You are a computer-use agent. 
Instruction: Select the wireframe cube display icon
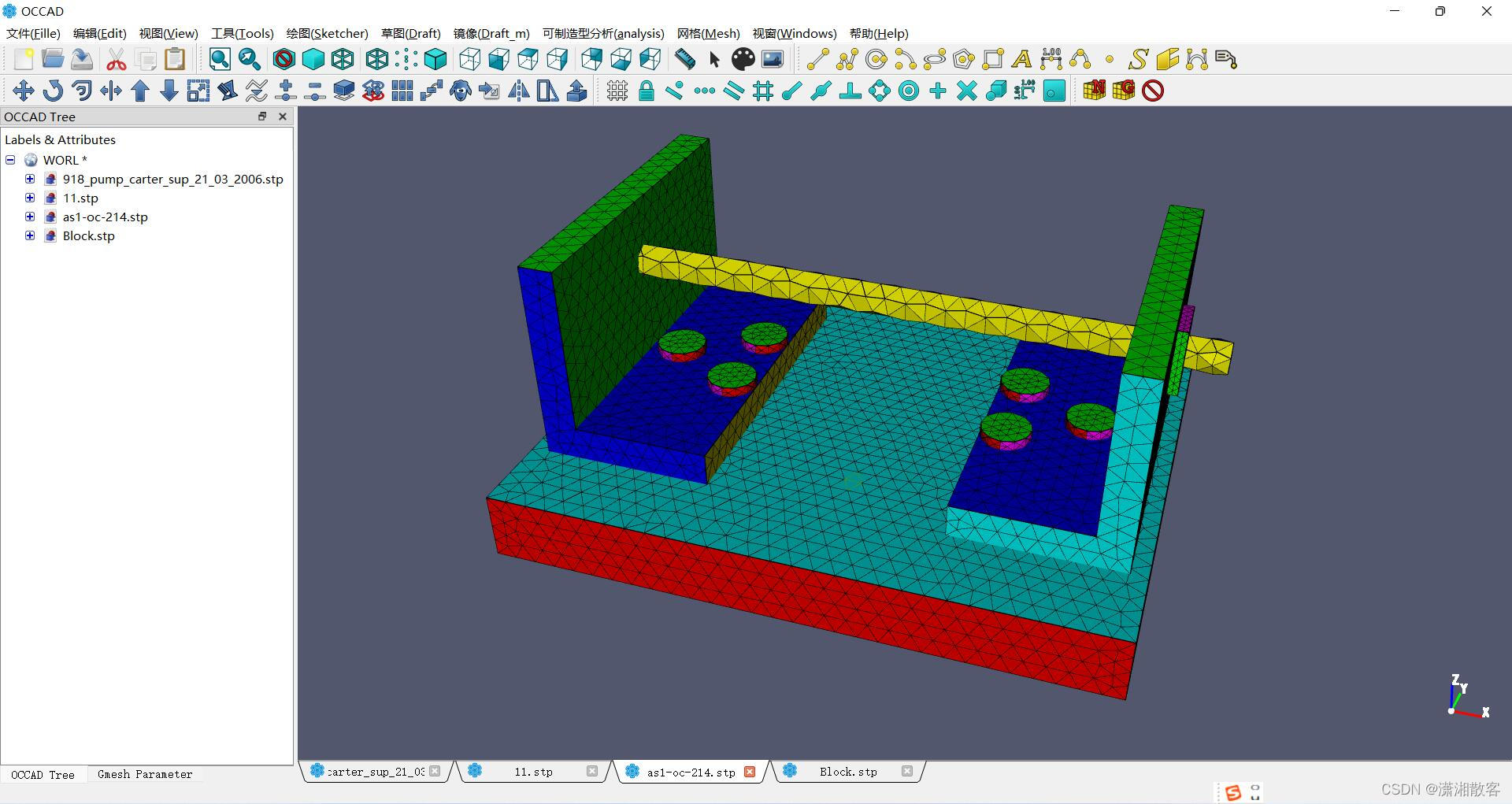(343, 59)
